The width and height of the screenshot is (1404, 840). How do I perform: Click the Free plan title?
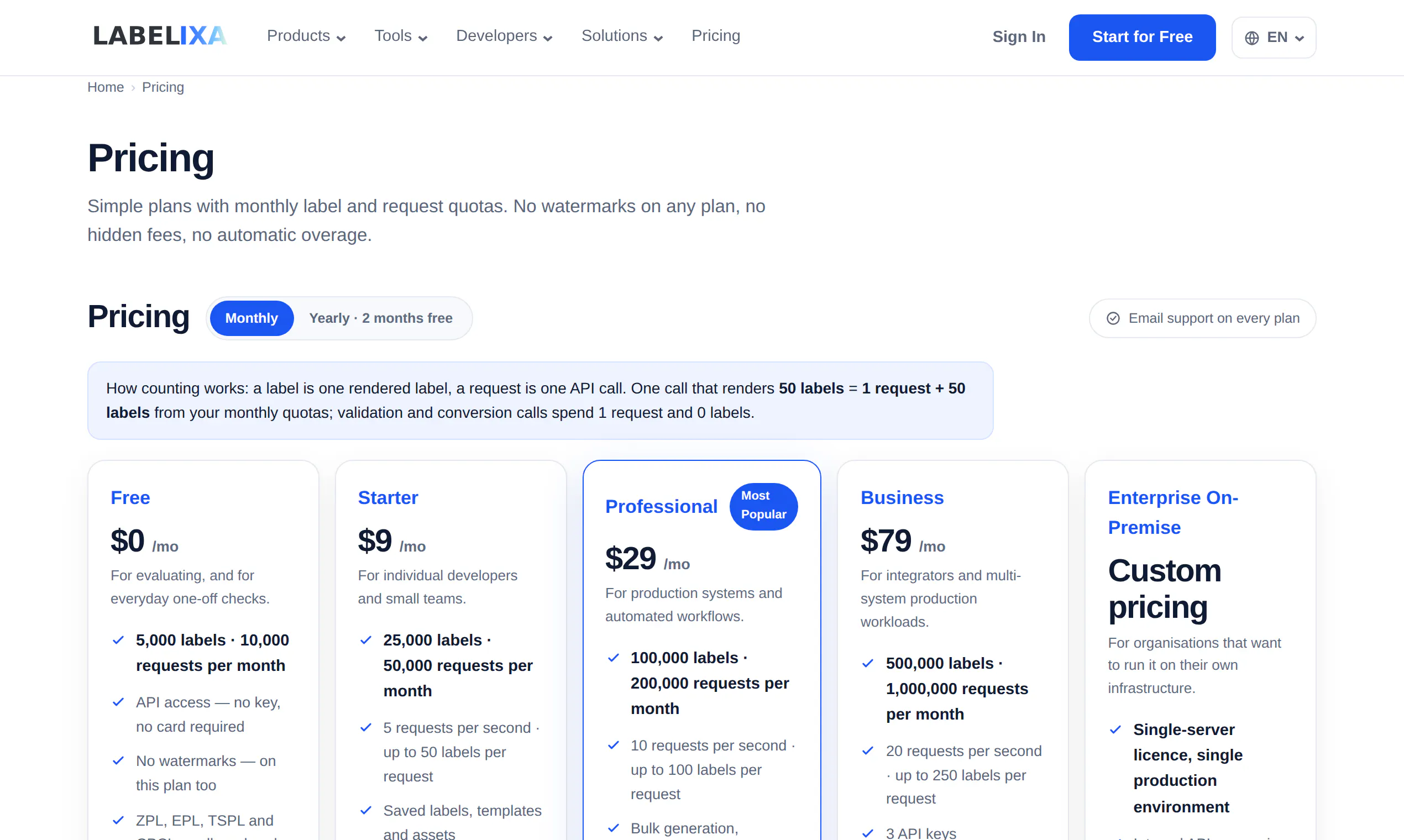click(130, 498)
